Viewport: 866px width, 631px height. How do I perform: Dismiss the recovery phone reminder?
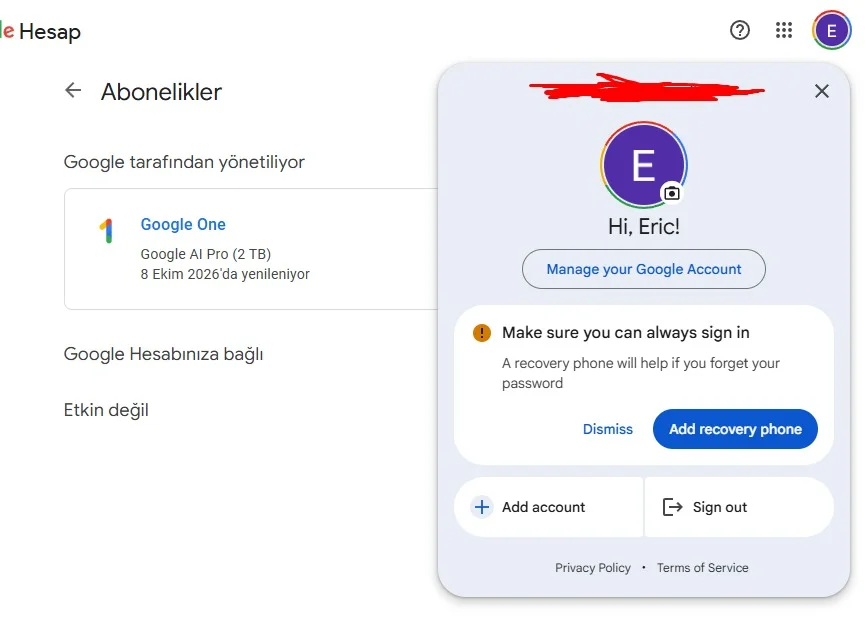tap(608, 429)
